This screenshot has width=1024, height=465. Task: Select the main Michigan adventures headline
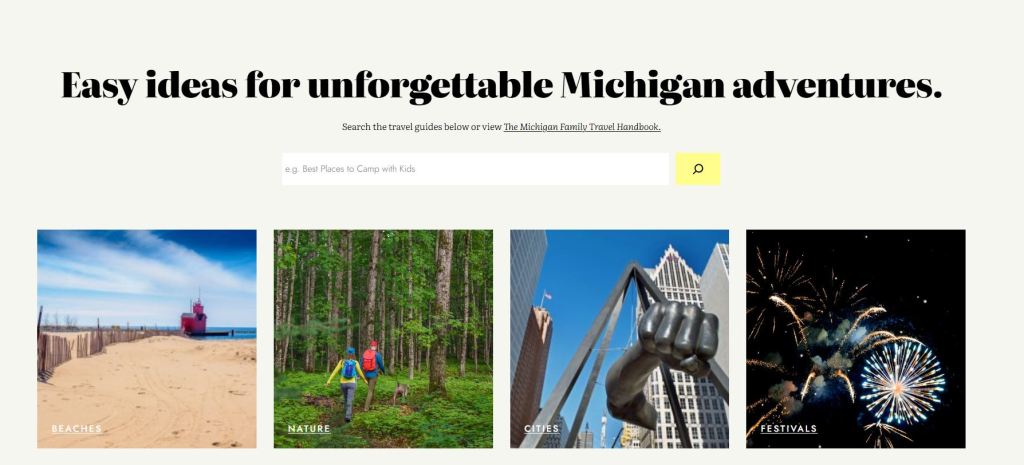(x=501, y=86)
